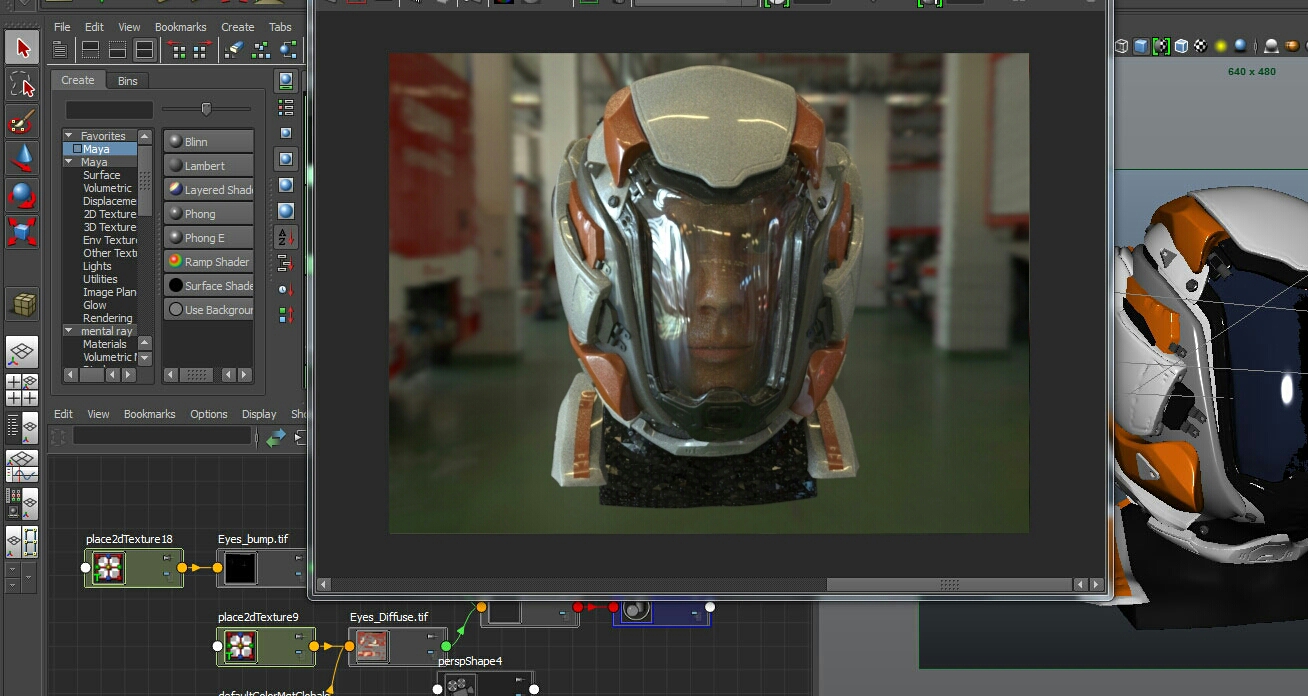Activate the Lasso select tool
Image resolution: width=1308 pixels, height=696 pixels.
[22, 86]
